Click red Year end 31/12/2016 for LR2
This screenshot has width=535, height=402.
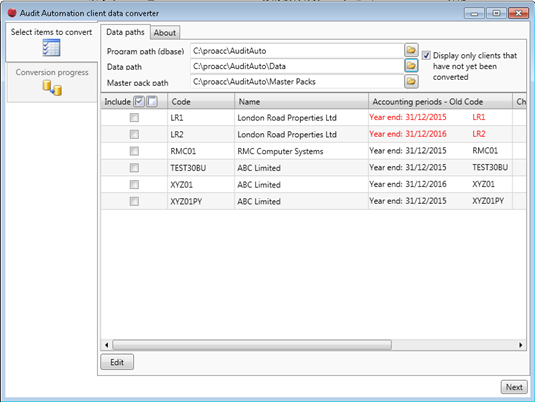pyautogui.click(x=408, y=134)
